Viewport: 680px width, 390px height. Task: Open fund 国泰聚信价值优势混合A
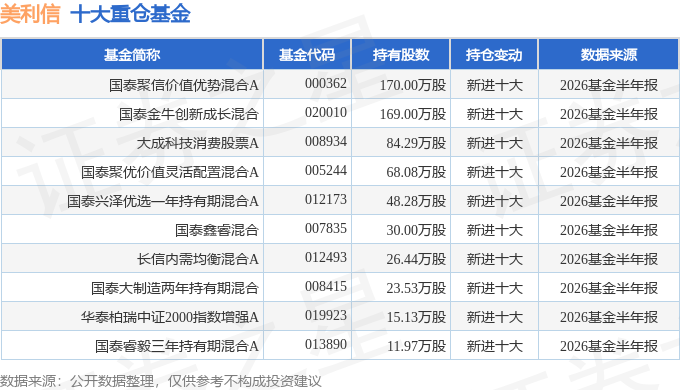tap(183, 85)
